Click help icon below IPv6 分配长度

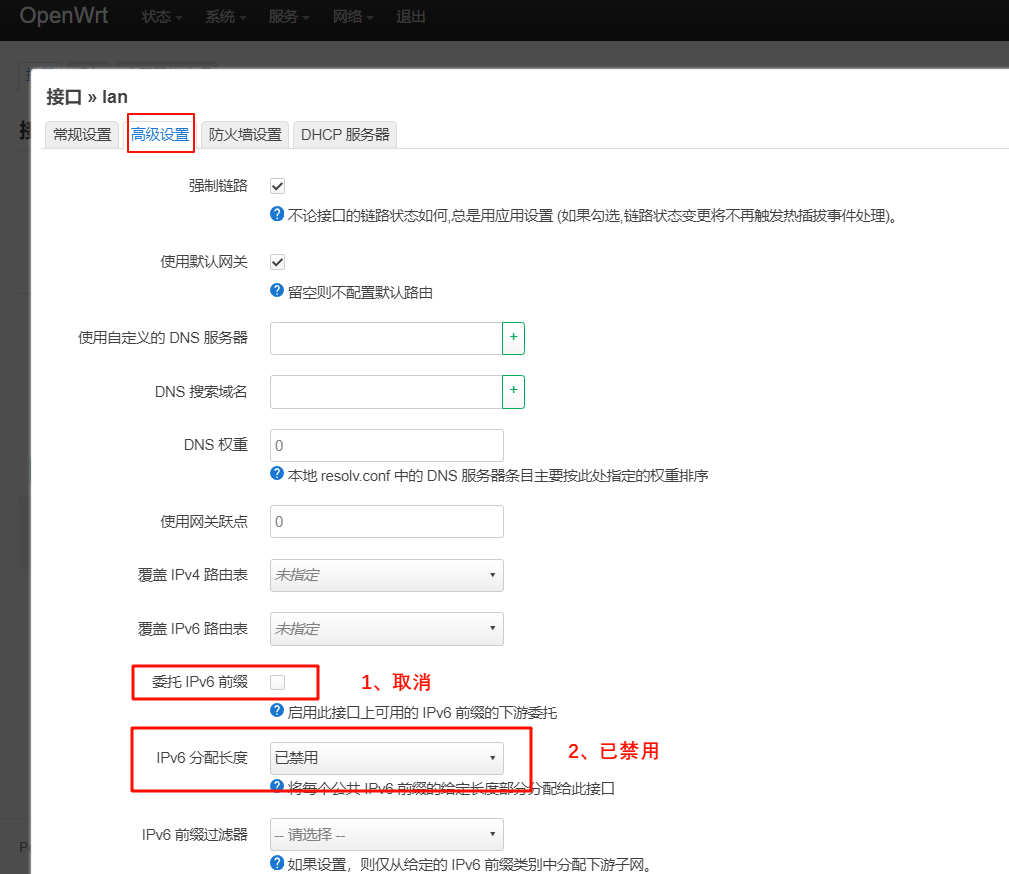(277, 788)
